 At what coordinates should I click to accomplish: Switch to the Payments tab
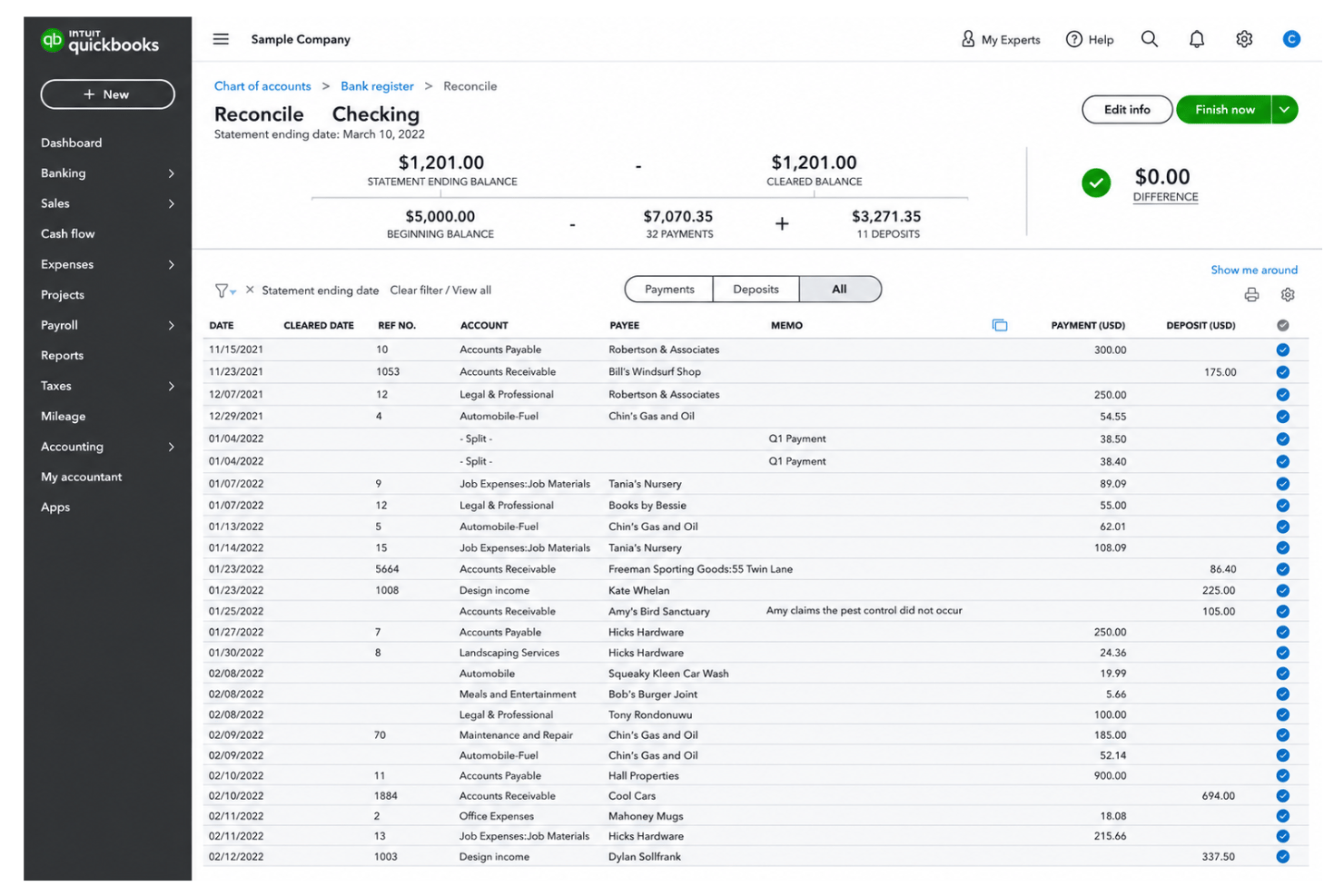(669, 290)
